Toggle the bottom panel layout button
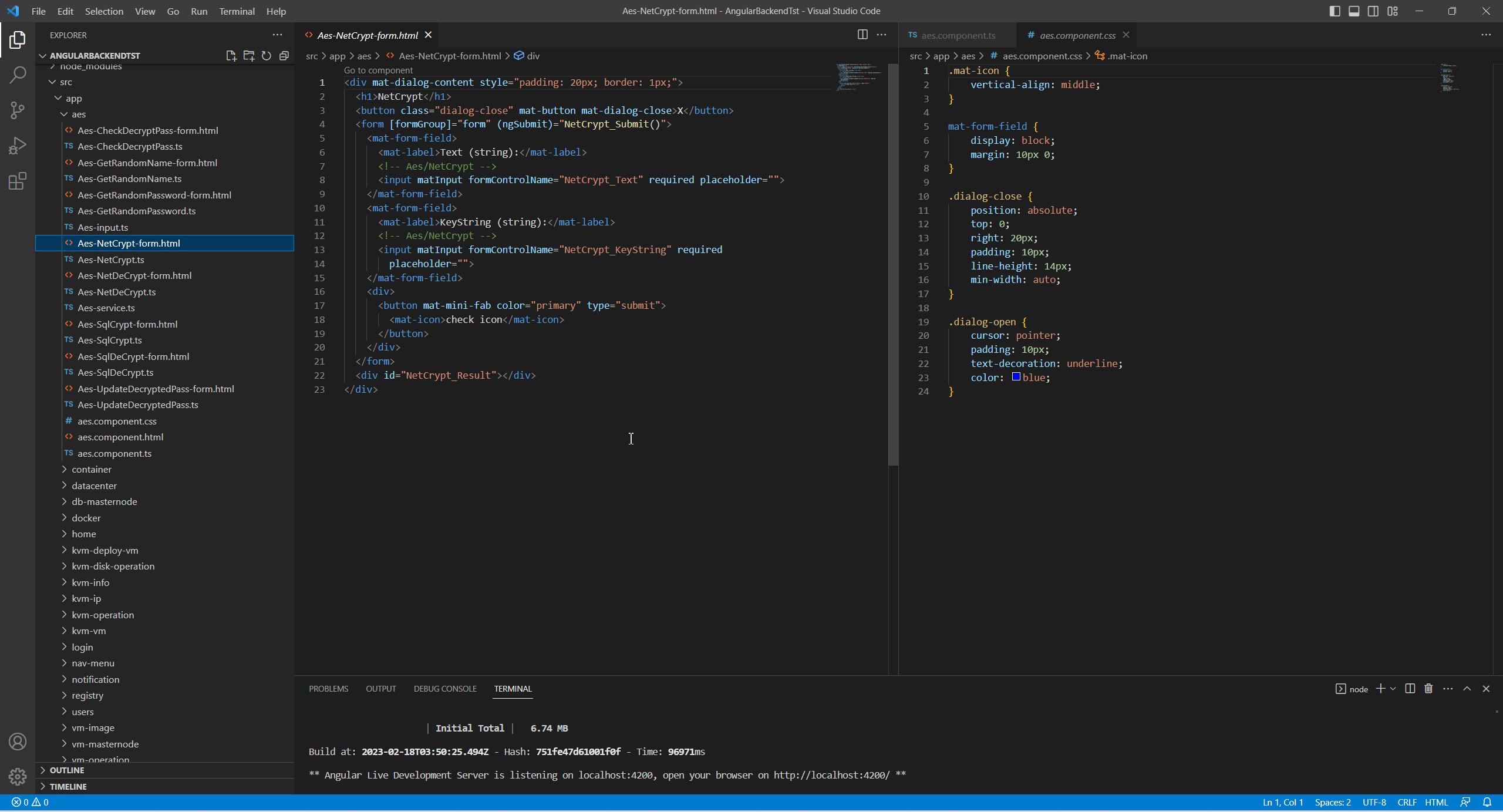 pos(1354,11)
